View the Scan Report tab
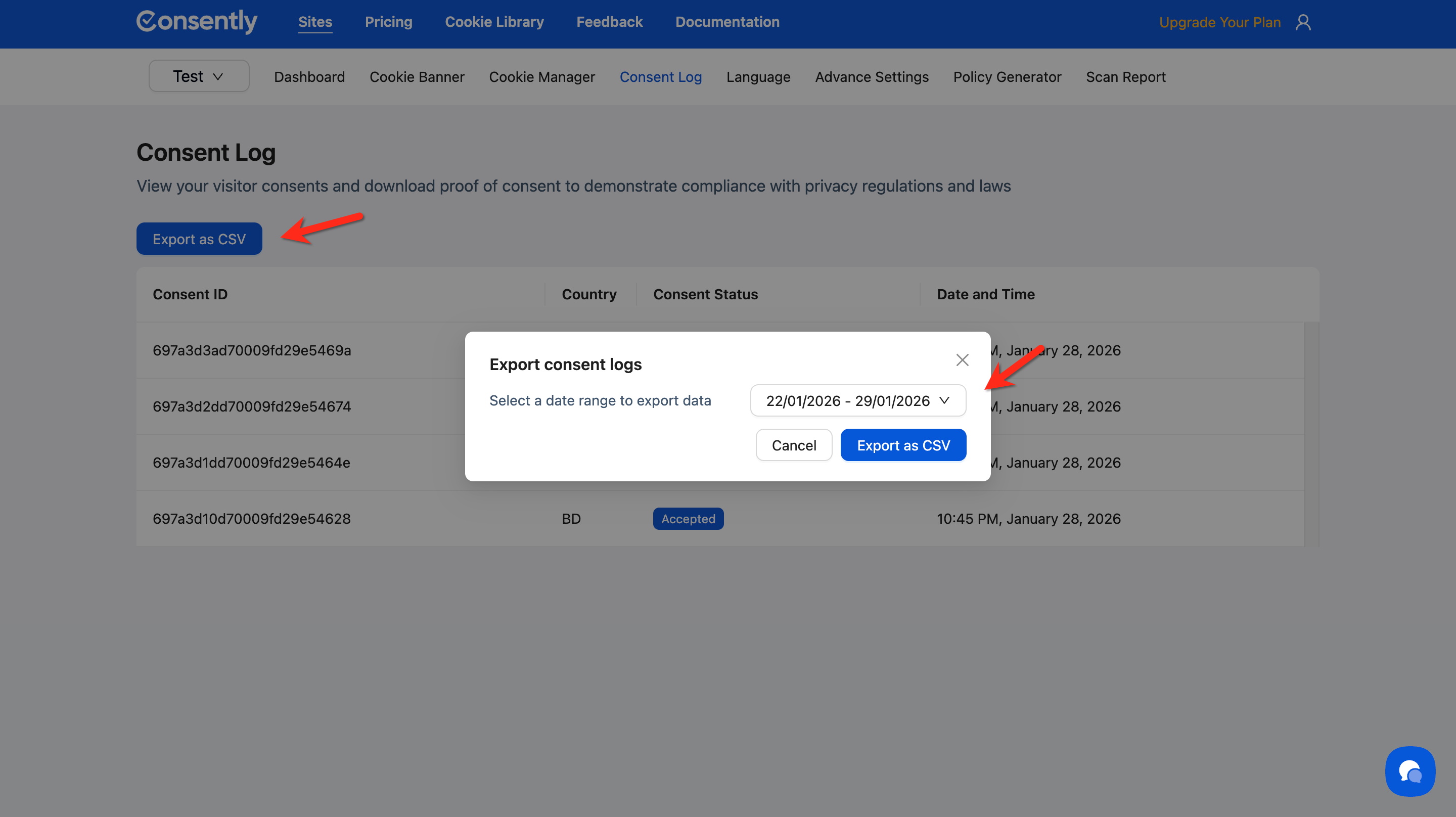The width and height of the screenshot is (1456, 817). coord(1125,77)
